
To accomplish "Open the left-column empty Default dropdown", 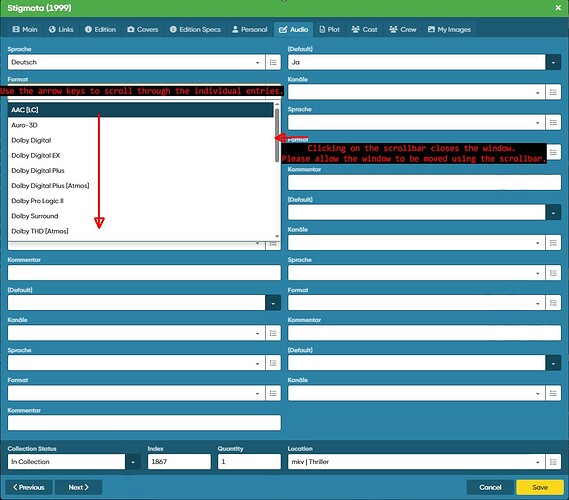I will tap(273, 303).
